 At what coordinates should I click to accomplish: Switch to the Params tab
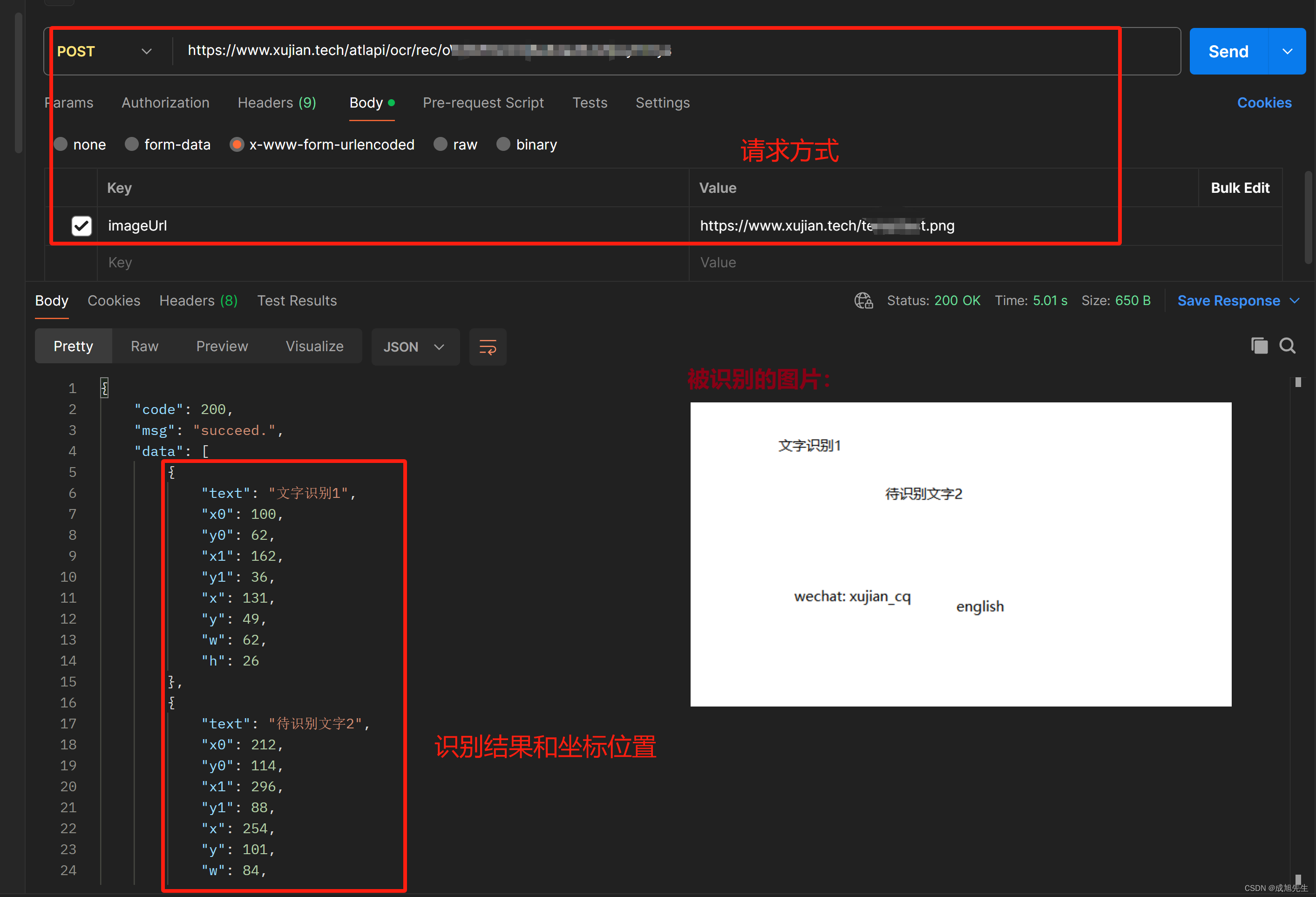click(68, 102)
